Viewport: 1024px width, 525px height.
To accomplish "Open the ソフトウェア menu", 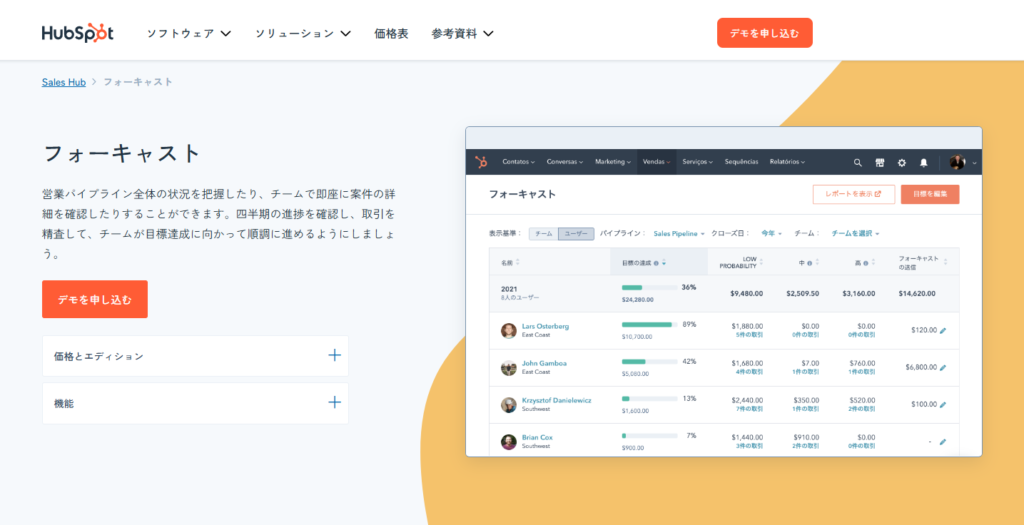I will click(189, 33).
